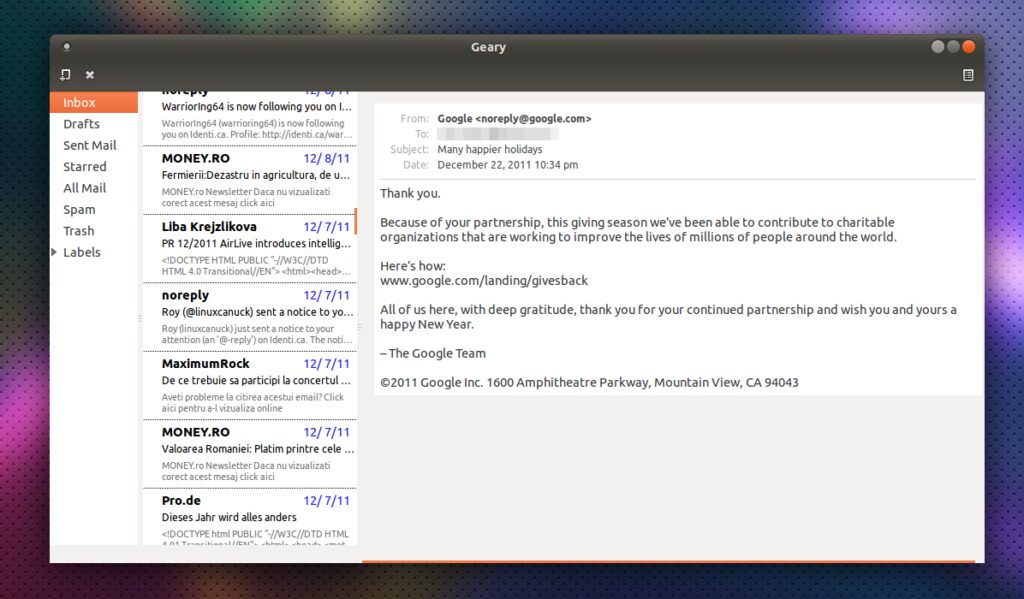Image resolution: width=1024 pixels, height=599 pixels.
Task: Select the MaximumRock concert message
Action: pos(250,386)
